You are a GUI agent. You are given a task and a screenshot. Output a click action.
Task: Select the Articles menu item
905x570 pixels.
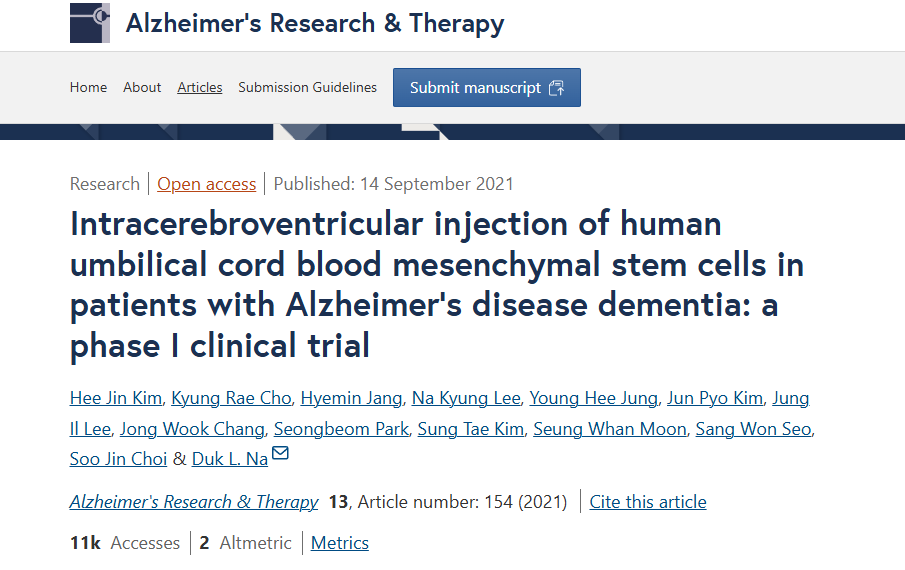point(200,88)
